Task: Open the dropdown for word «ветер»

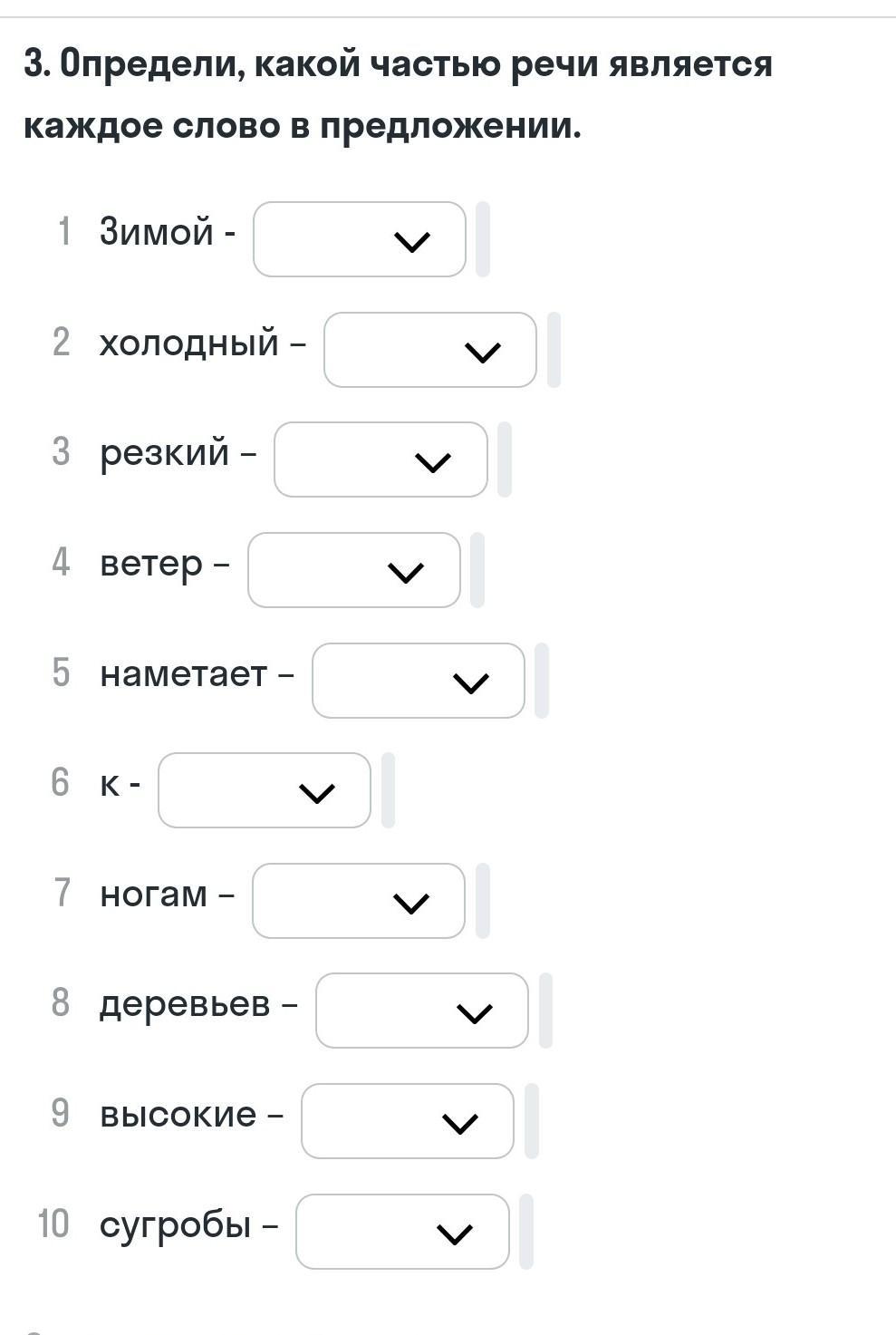Action: 353,570
